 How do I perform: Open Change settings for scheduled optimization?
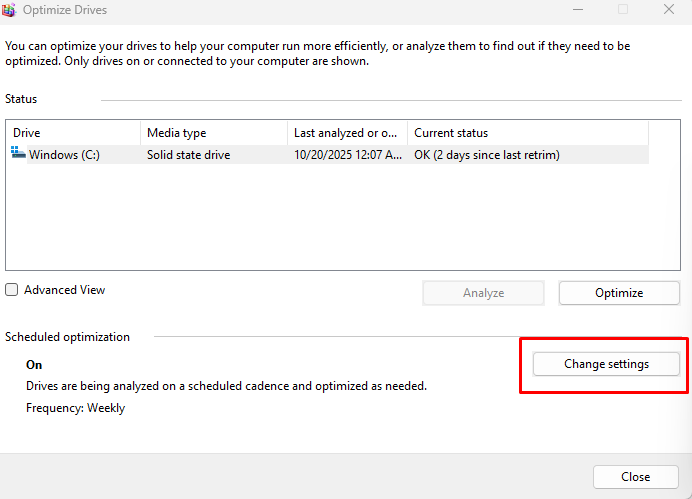pos(606,364)
